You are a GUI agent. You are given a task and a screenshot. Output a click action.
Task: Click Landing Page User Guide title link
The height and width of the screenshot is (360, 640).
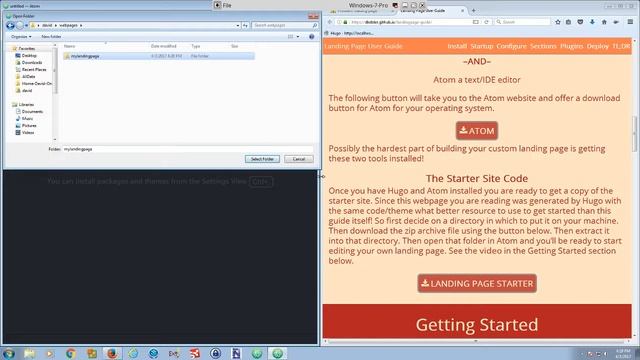pyautogui.click(x=363, y=46)
